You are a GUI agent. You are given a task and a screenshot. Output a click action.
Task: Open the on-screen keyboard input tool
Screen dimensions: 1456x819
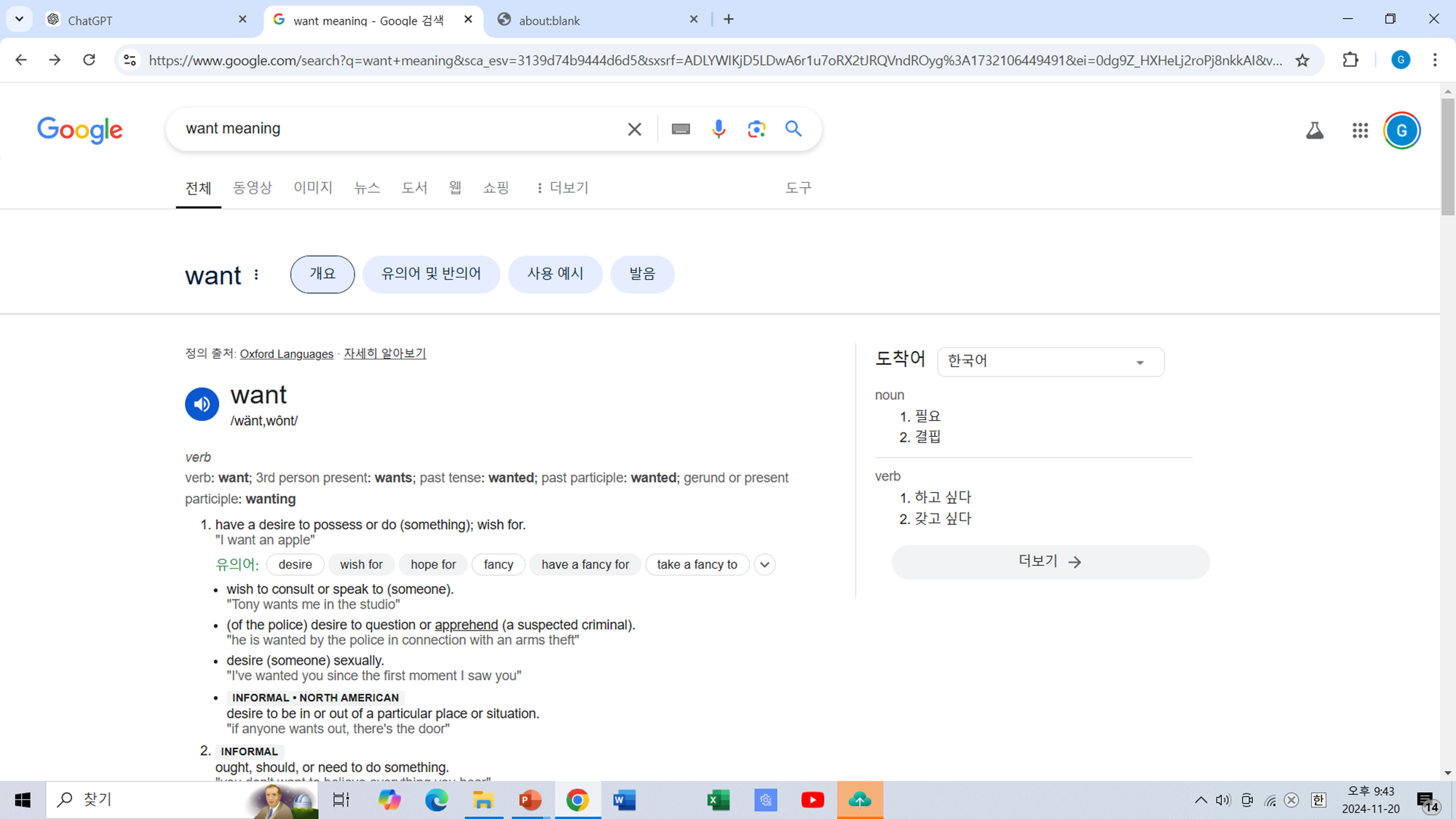pyautogui.click(x=681, y=129)
